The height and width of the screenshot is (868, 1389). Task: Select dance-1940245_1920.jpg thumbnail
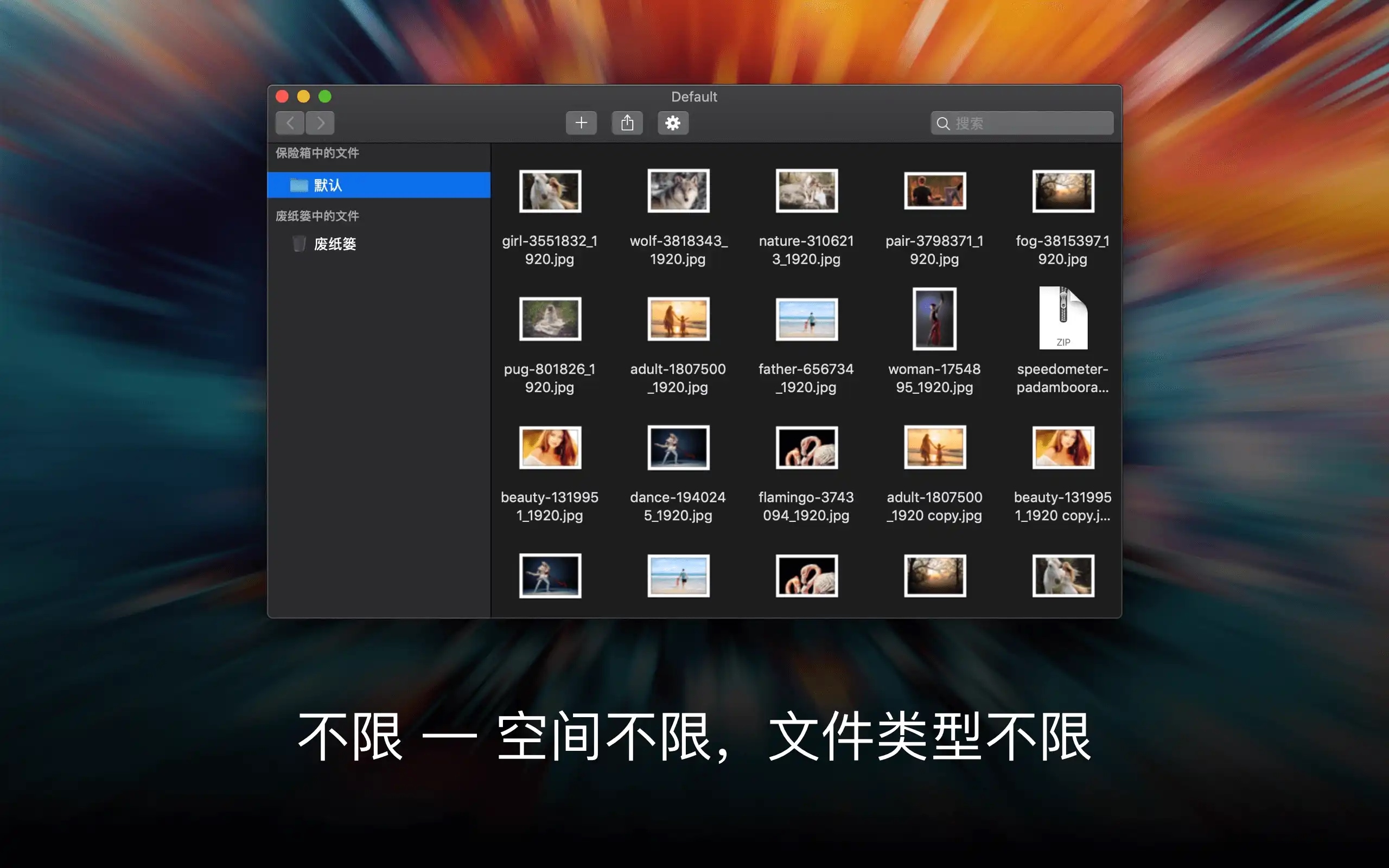pos(678,447)
